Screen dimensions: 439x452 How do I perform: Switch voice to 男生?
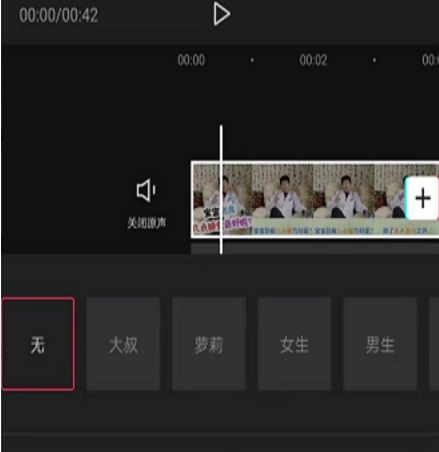coord(380,344)
